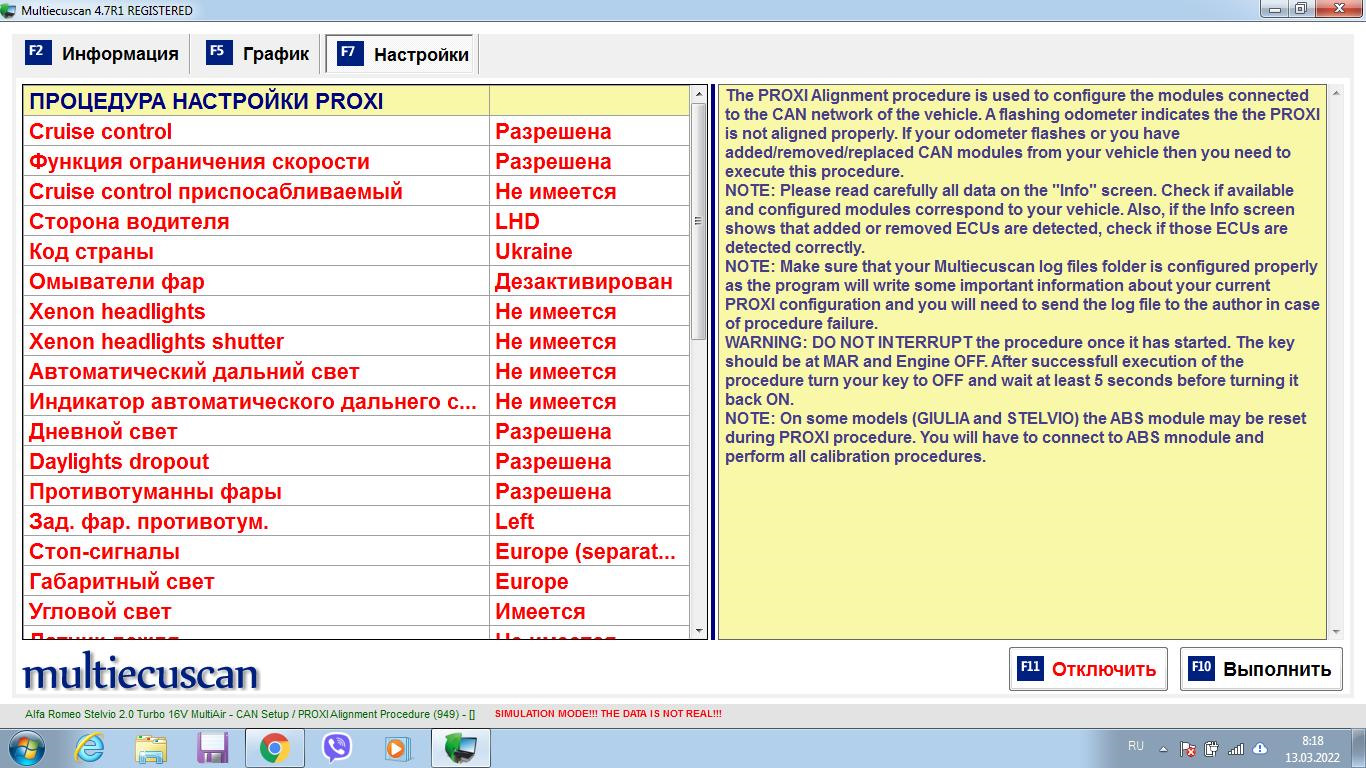Click the Europe (separat... value cell
Image resolution: width=1366 pixels, height=768 pixels.
(x=590, y=551)
